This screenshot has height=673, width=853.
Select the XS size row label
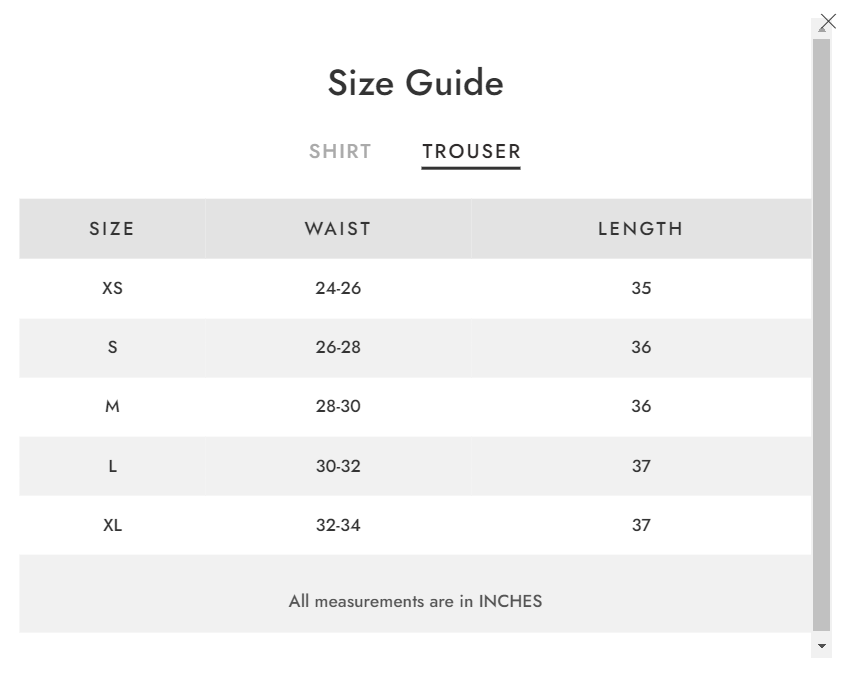113,288
